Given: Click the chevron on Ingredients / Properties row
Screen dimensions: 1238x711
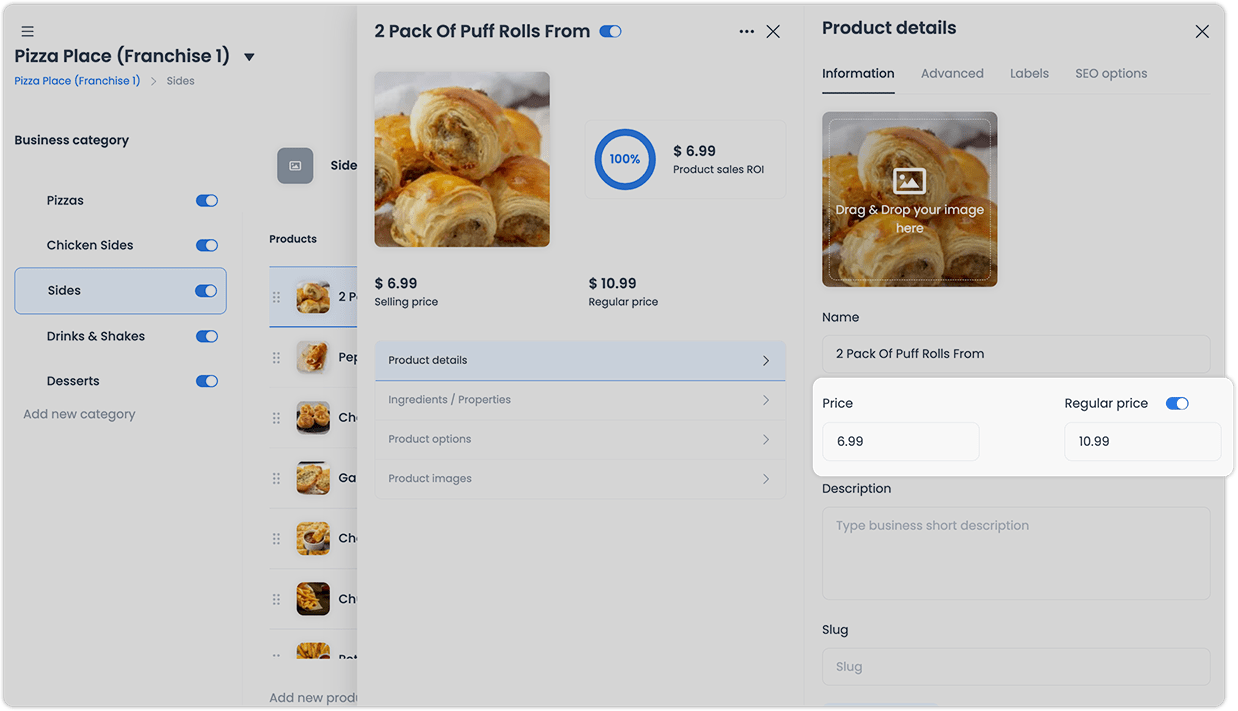Looking at the screenshot, I should pyautogui.click(x=766, y=400).
